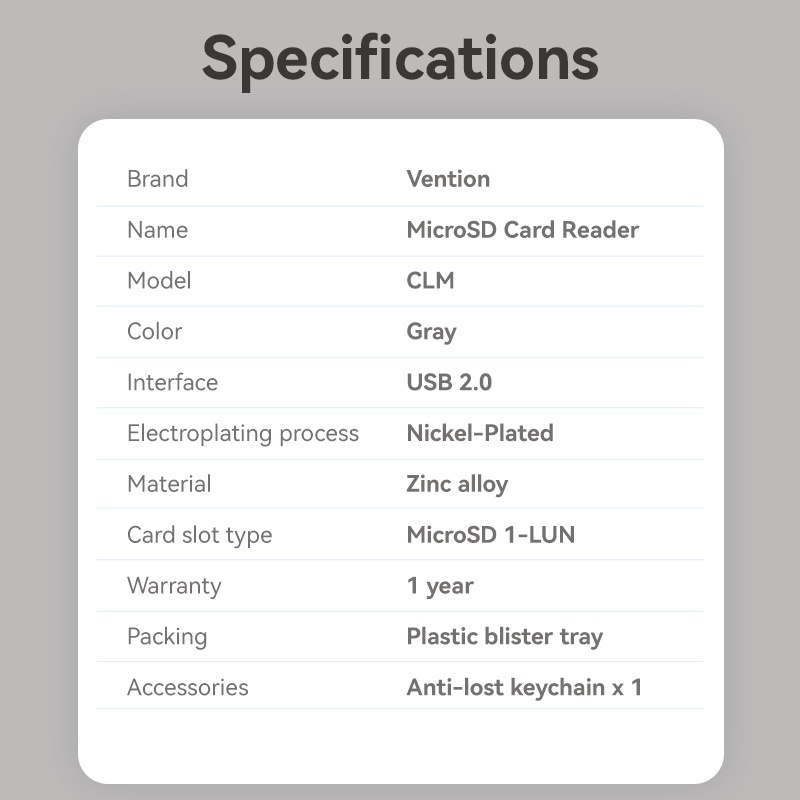Select the Zinc alloy value

(x=457, y=484)
